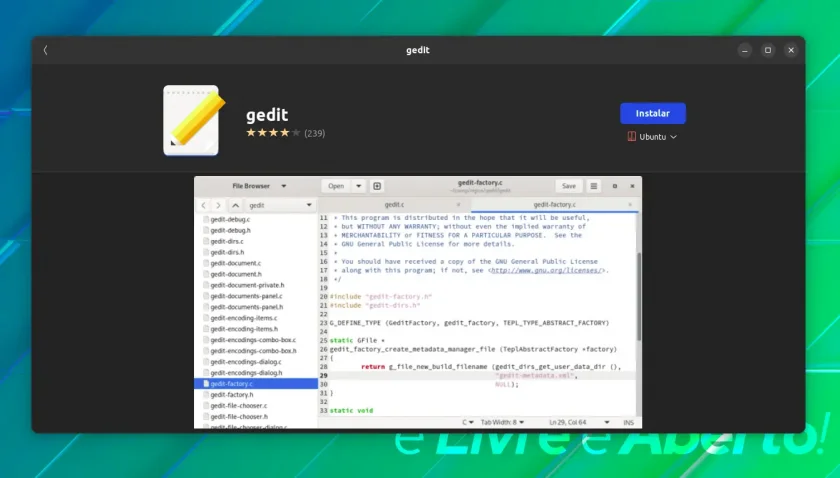The height and width of the screenshot is (478, 840).
Task: Click line number 23 in gutter
Action: point(324,323)
